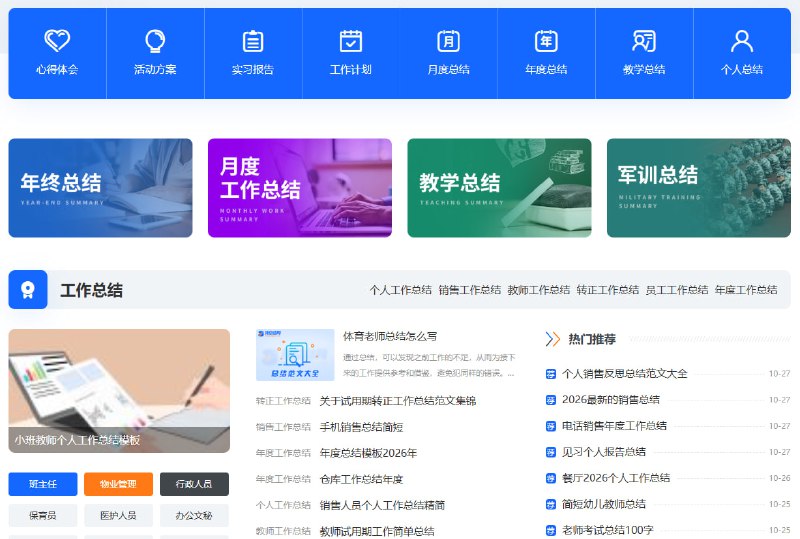800x539 pixels.
Task: Click the person icon above 个人总结
Action: 742,41
